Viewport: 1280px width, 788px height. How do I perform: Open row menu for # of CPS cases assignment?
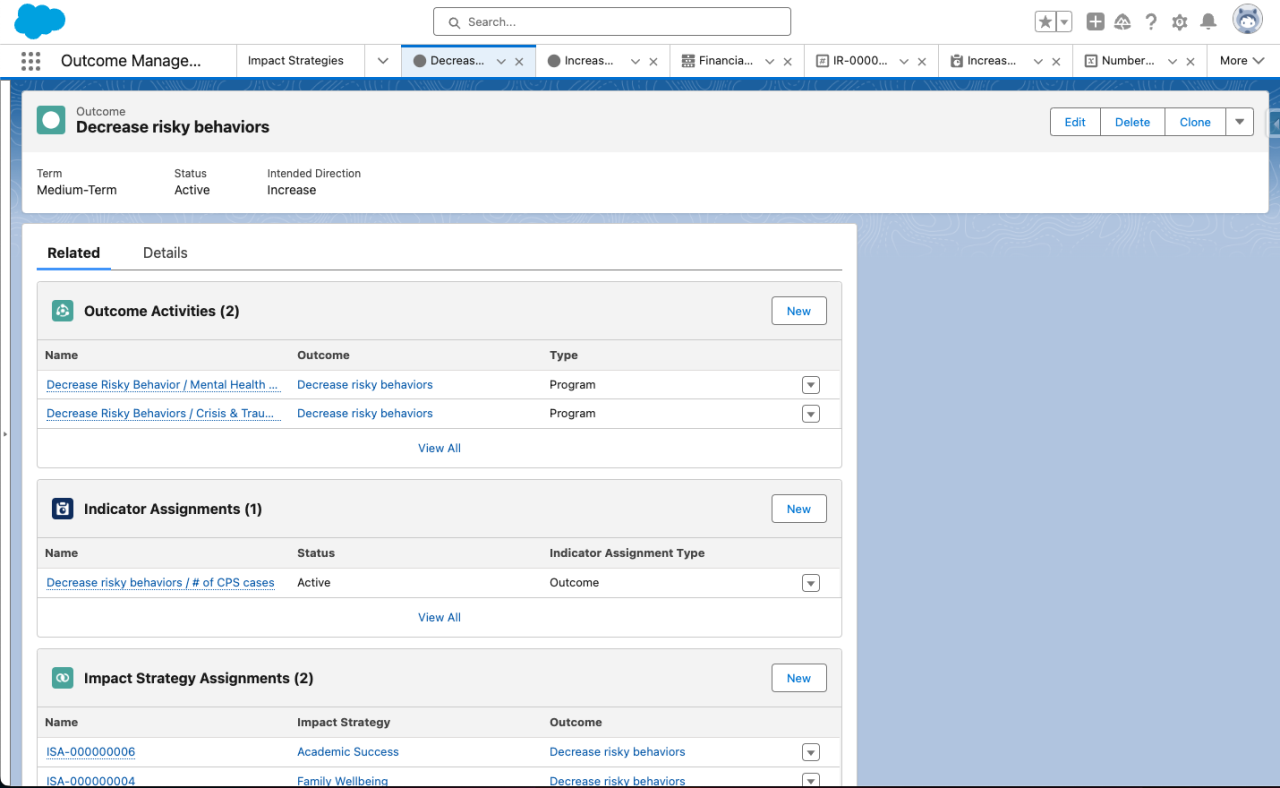point(811,583)
